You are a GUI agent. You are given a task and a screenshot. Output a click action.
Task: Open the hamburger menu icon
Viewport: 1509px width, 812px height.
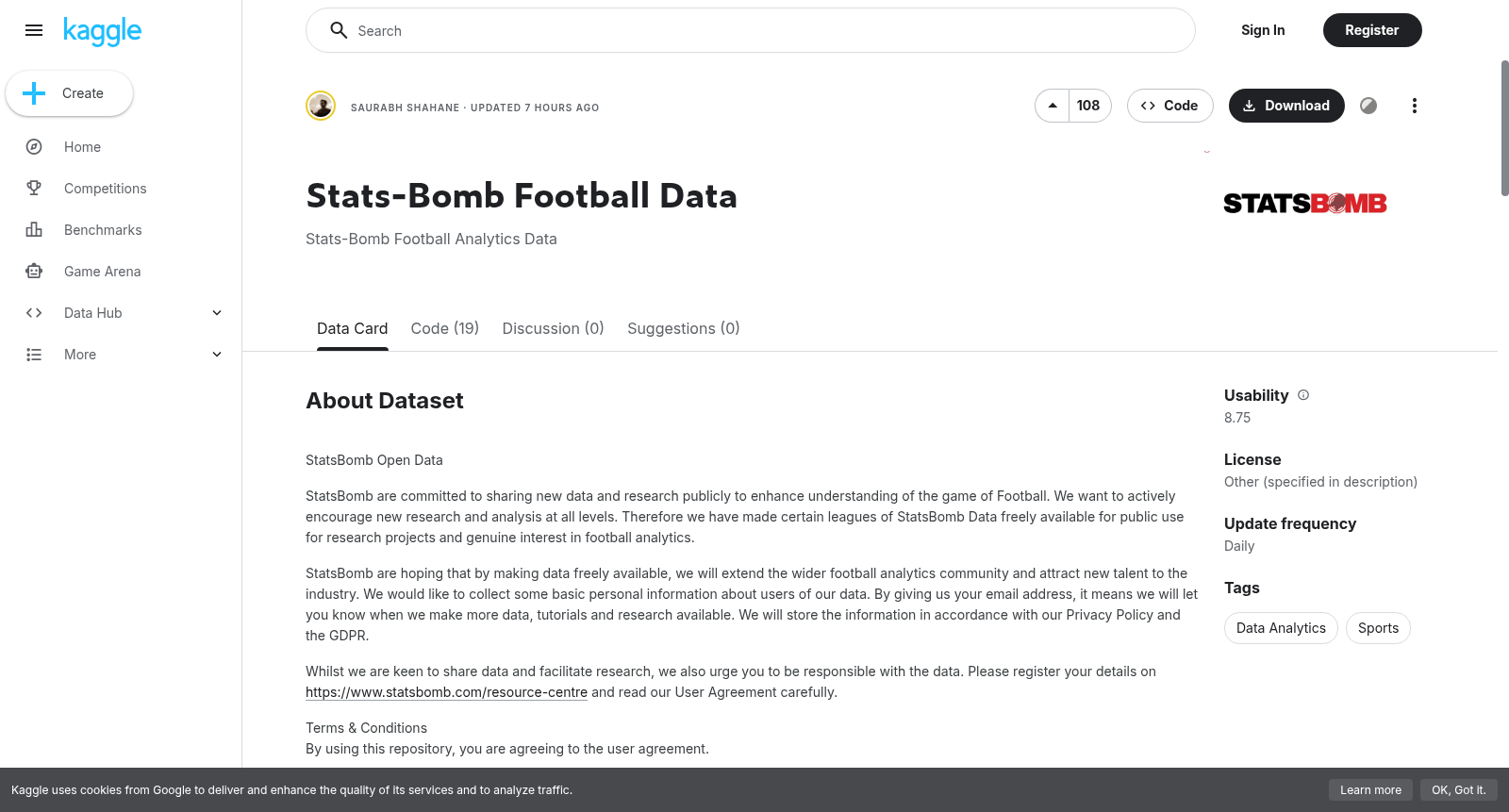[34, 30]
